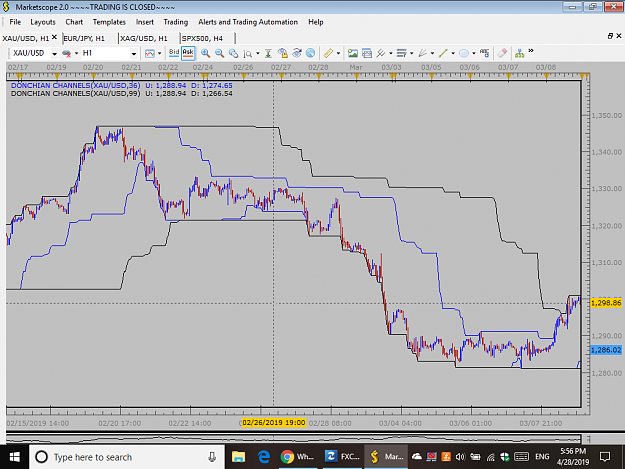Expand ellipse shape dropdown arrow
Viewport: 625px width, 469px height.
pos(474,53)
